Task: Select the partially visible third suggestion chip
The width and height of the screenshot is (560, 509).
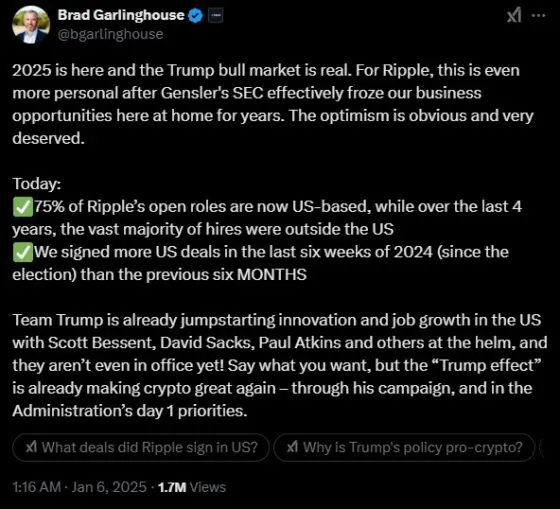Action: pyautogui.click(x=542, y=447)
